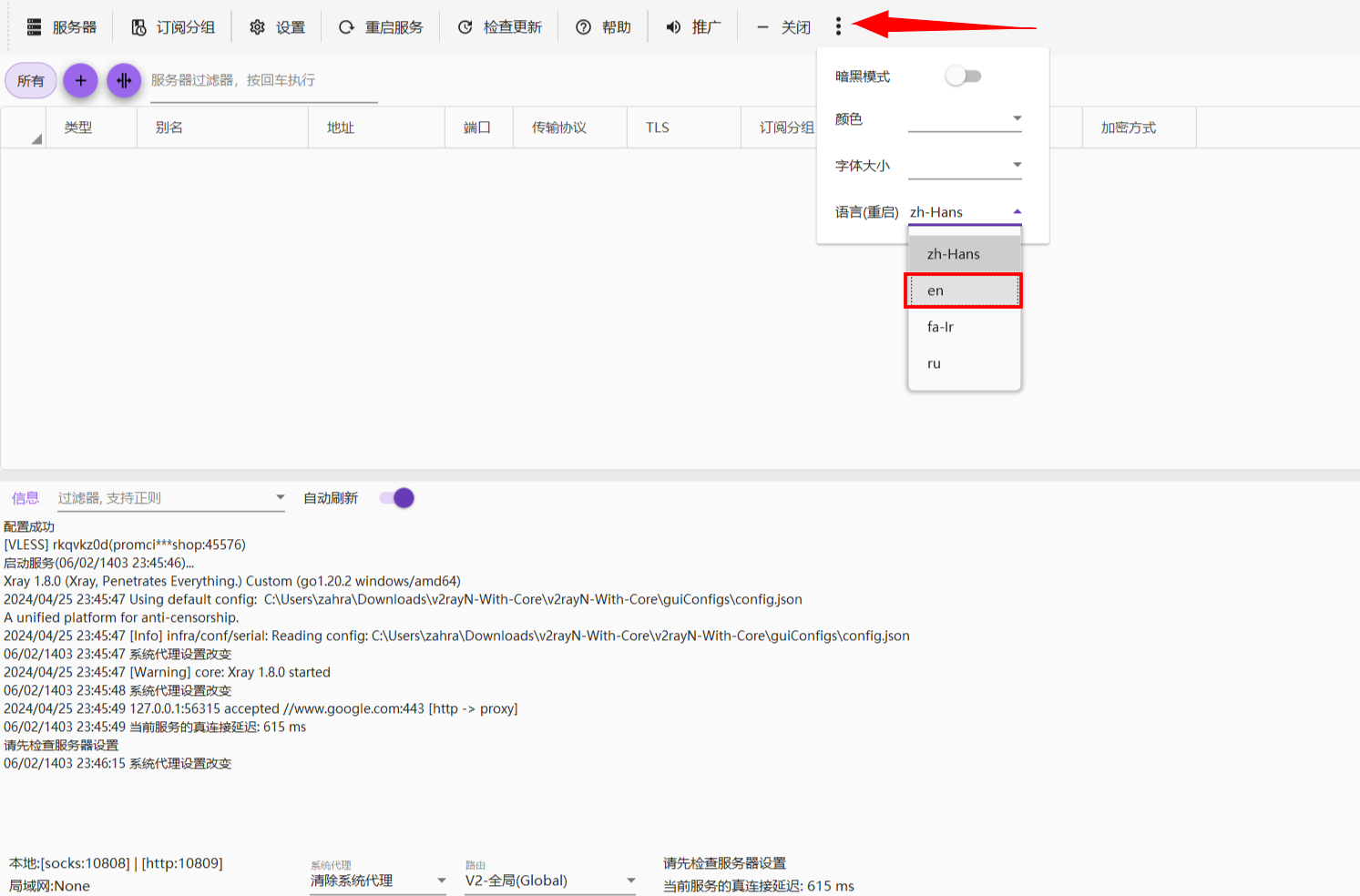Click the purple auto column width icon
Screen dimensions: 1360x896
[x=124, y=81]
